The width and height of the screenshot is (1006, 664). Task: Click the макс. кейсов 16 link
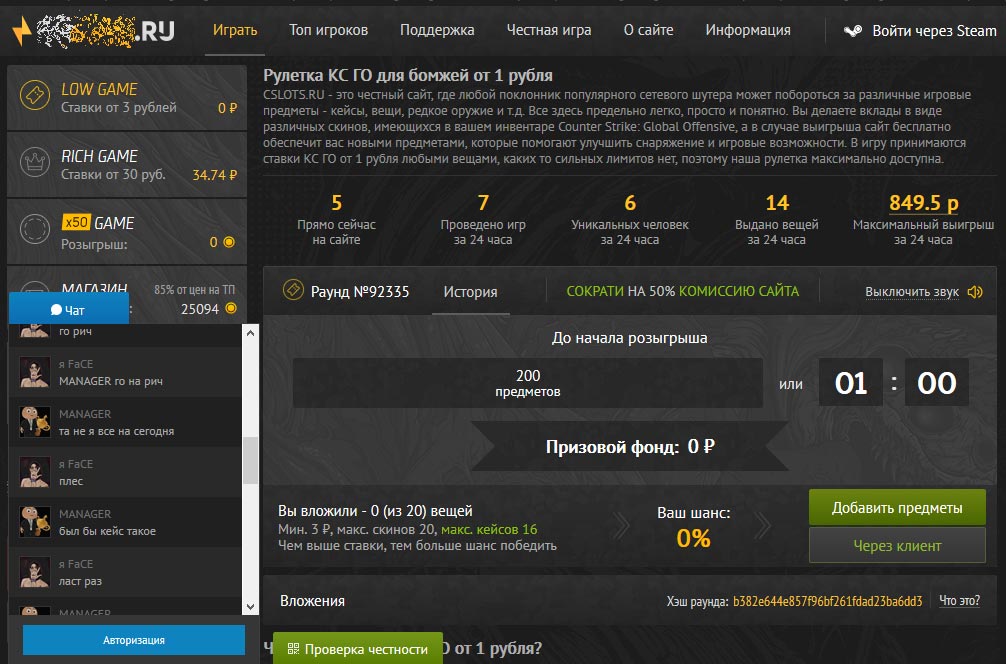pyautogui.click(x=489, y=529)
